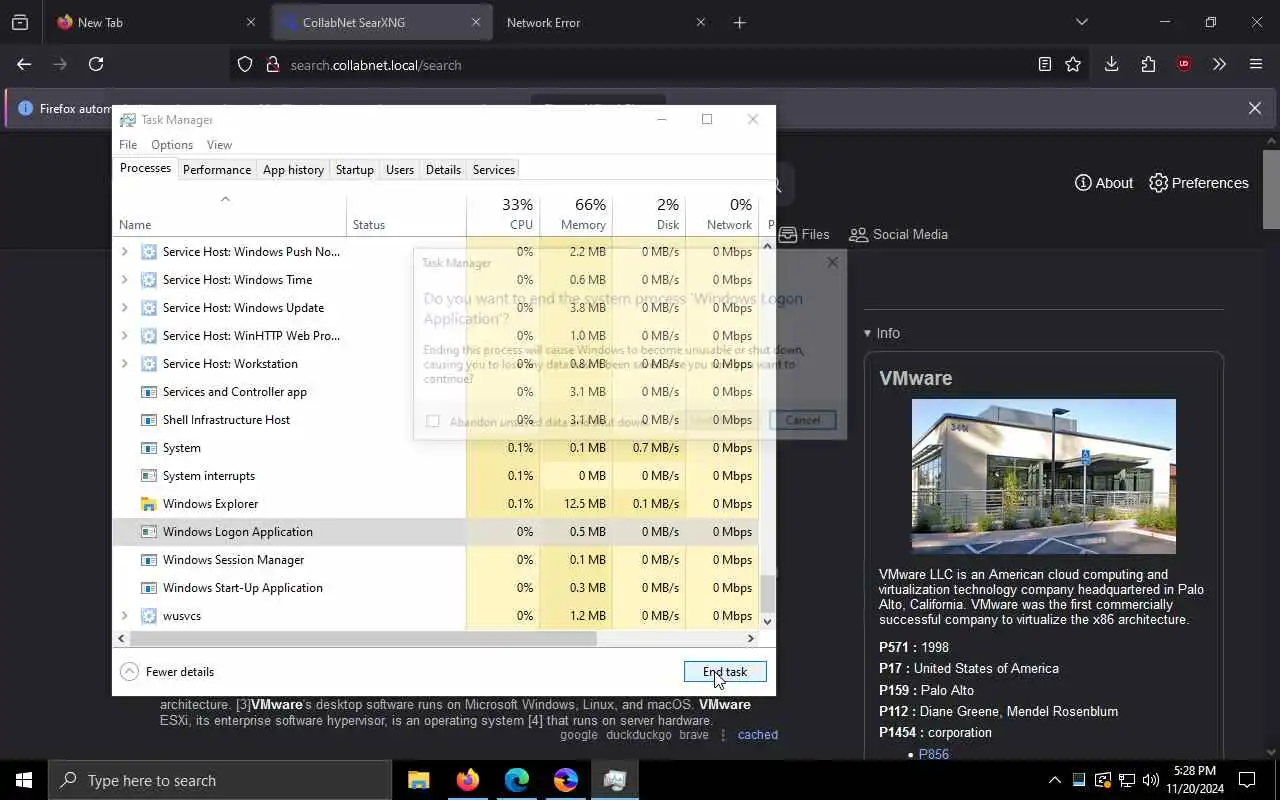Switch to Details tab
Viewport: 1280px width, 800px height.
pos(443,170)
